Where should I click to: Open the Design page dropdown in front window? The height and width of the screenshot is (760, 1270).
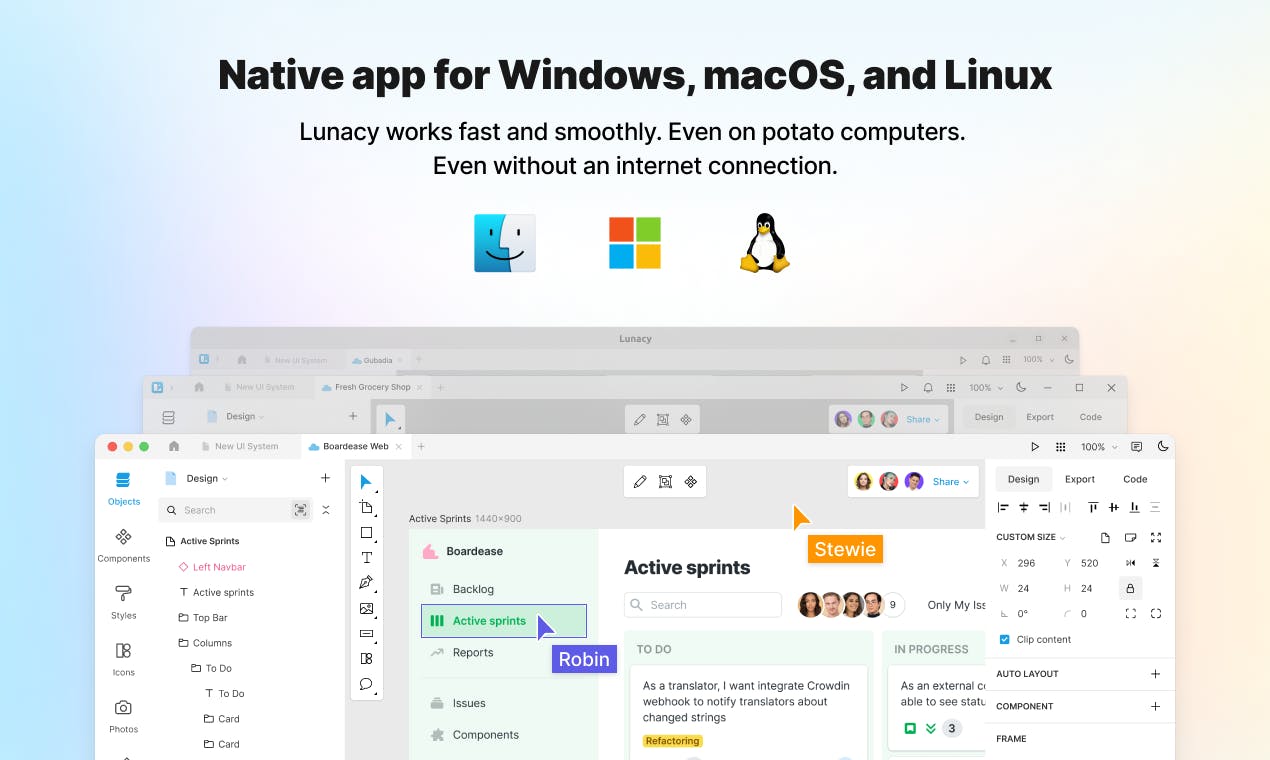click(x=207, y=478)
